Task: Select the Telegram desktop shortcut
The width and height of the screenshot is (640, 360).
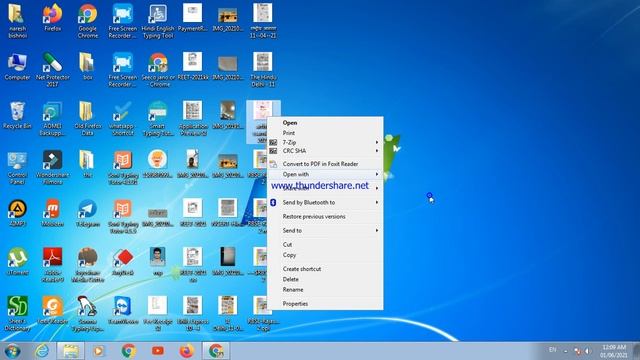Action: pos(87,213)
